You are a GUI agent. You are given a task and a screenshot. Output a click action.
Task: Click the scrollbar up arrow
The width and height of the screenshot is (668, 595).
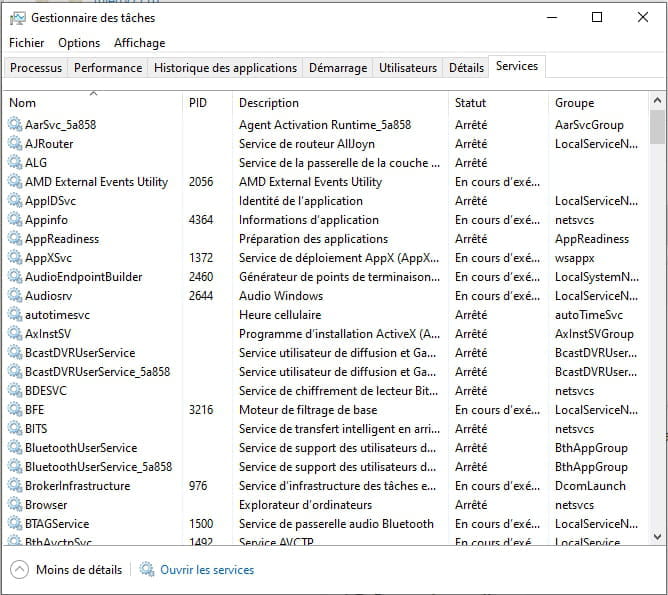pos(657,101)
